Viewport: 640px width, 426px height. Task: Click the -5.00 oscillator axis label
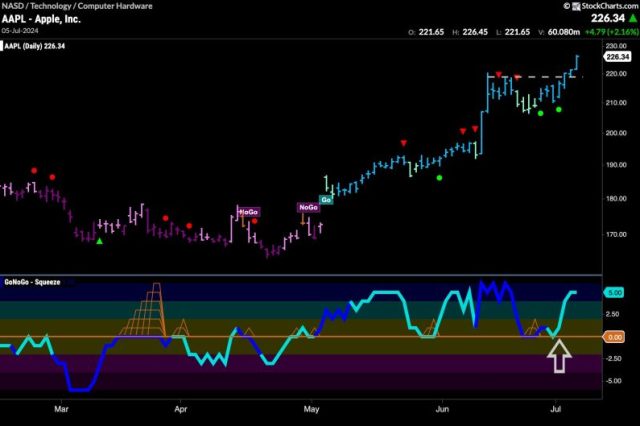coord(613,381)
